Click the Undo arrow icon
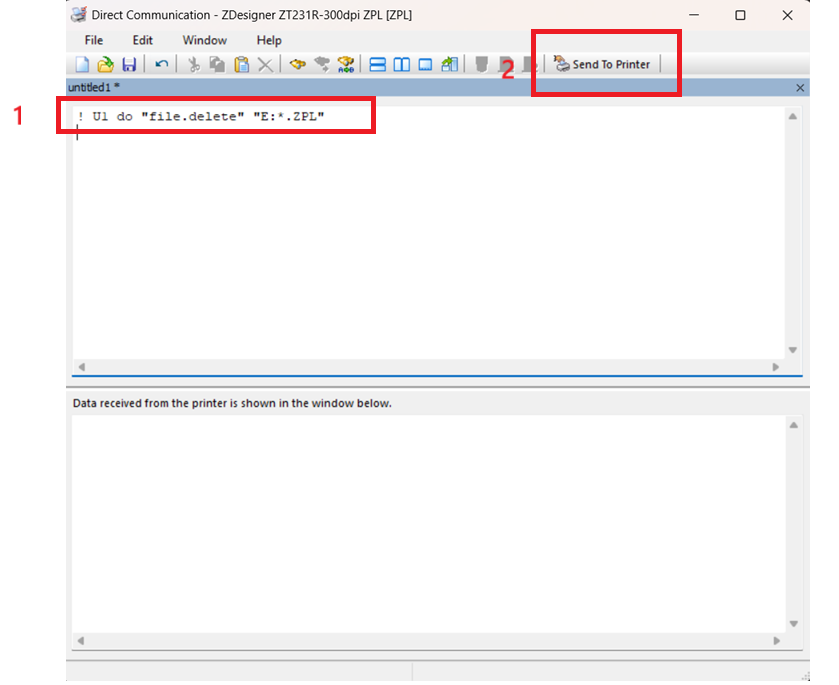Viewport: 839px width, 685px height. coord(161,64)
